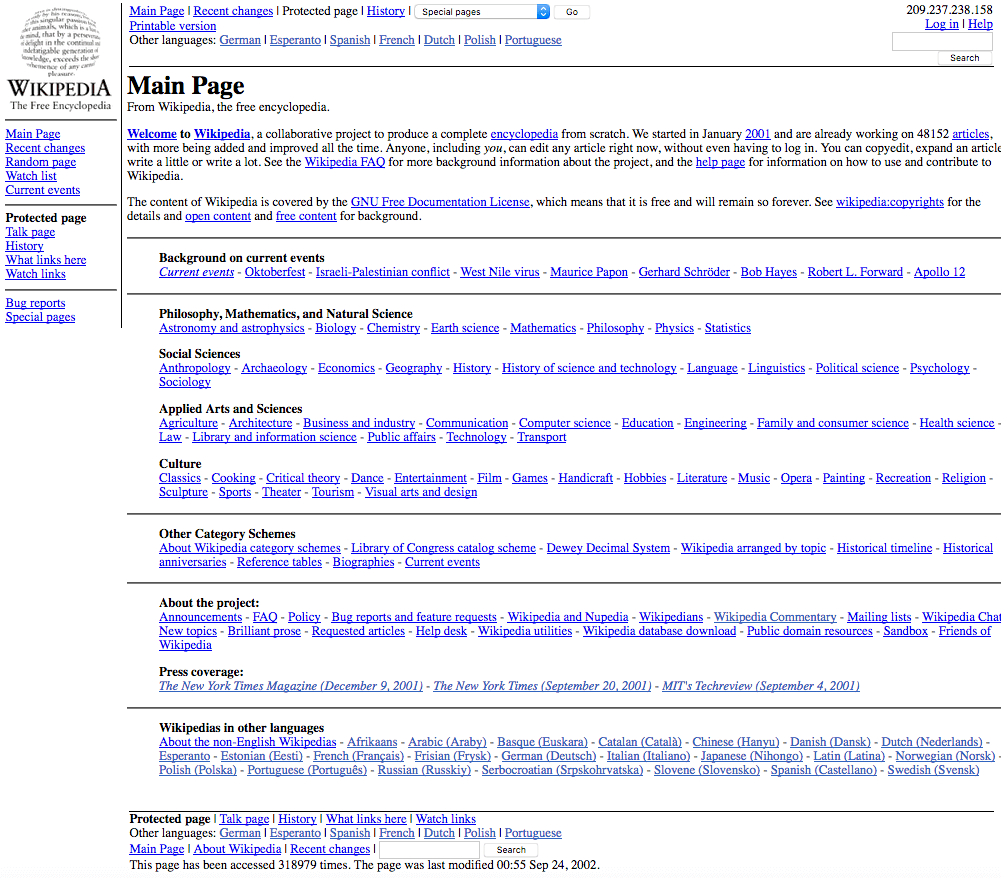Image resolution: width=1001 pixels, height=878 pixels.
Task: Select the Computer science topic link
Action: pos(565,423)
